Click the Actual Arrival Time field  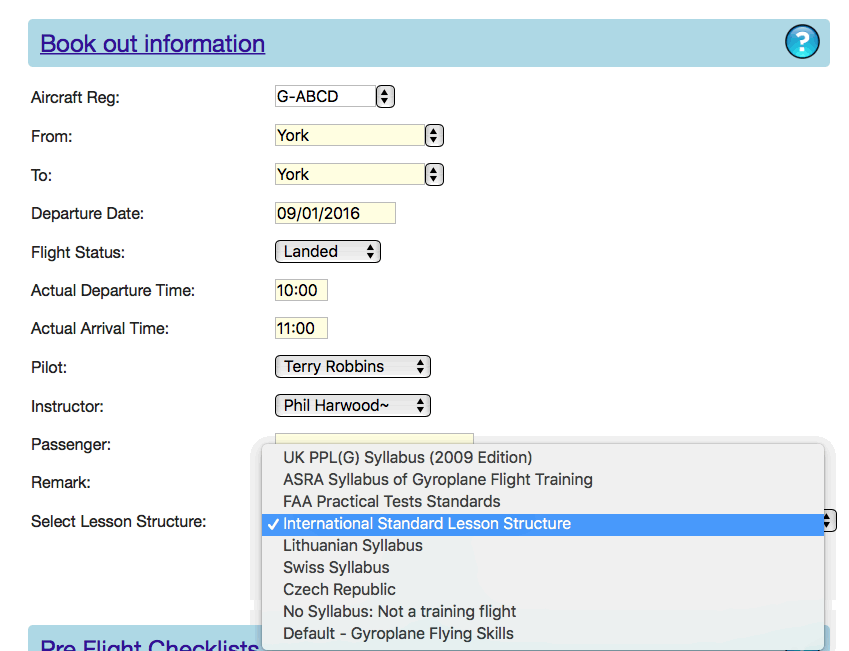pos(301,329)
